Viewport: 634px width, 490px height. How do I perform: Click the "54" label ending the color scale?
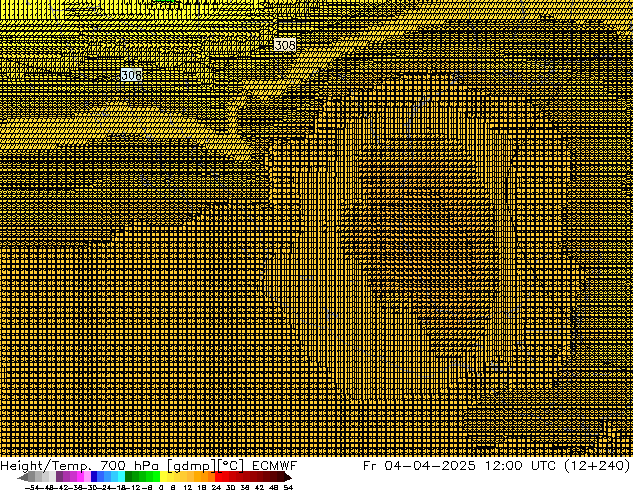click(288, 487)
